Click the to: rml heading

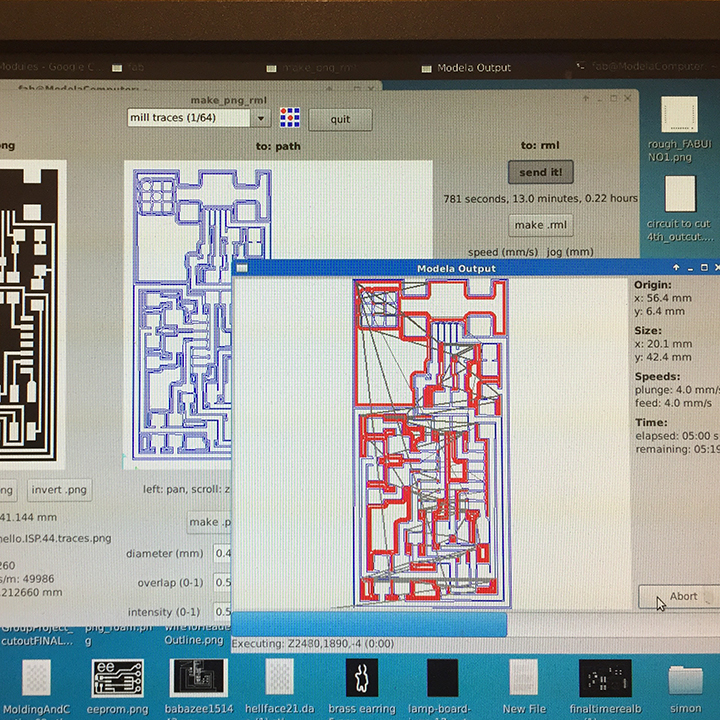(540, 146)
